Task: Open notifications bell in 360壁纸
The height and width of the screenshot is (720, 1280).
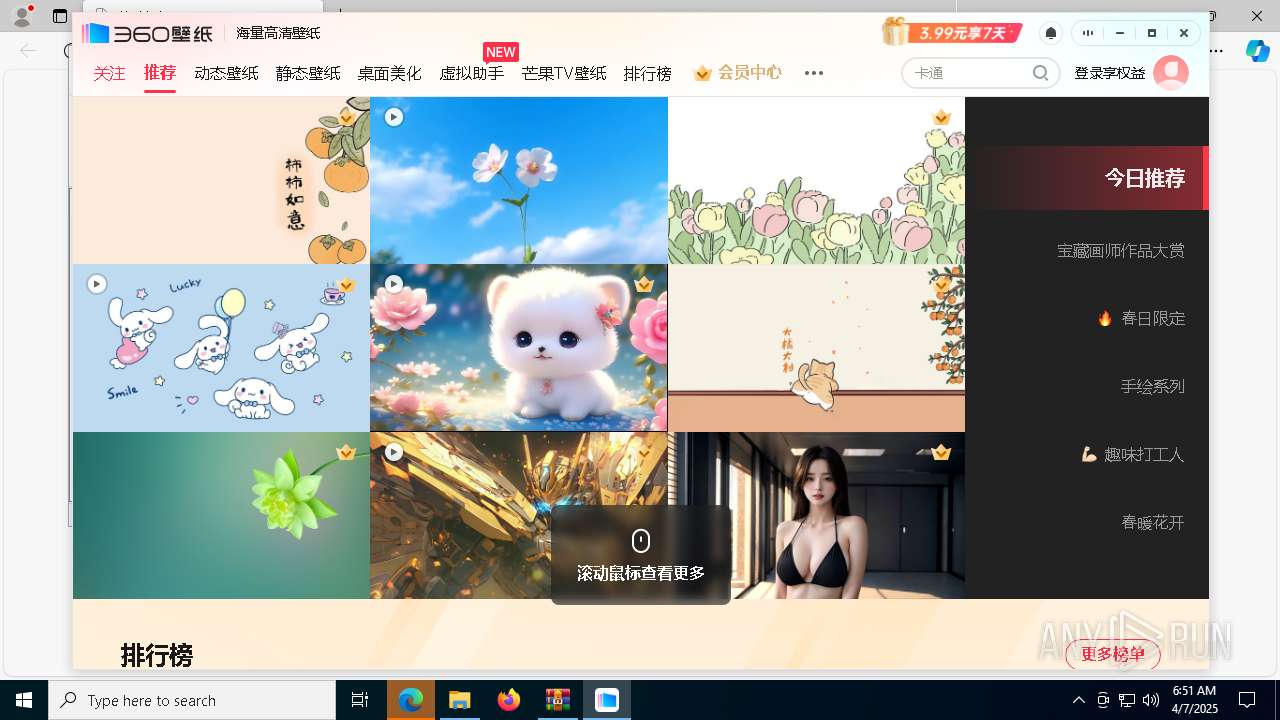Action: [1051, 33]
